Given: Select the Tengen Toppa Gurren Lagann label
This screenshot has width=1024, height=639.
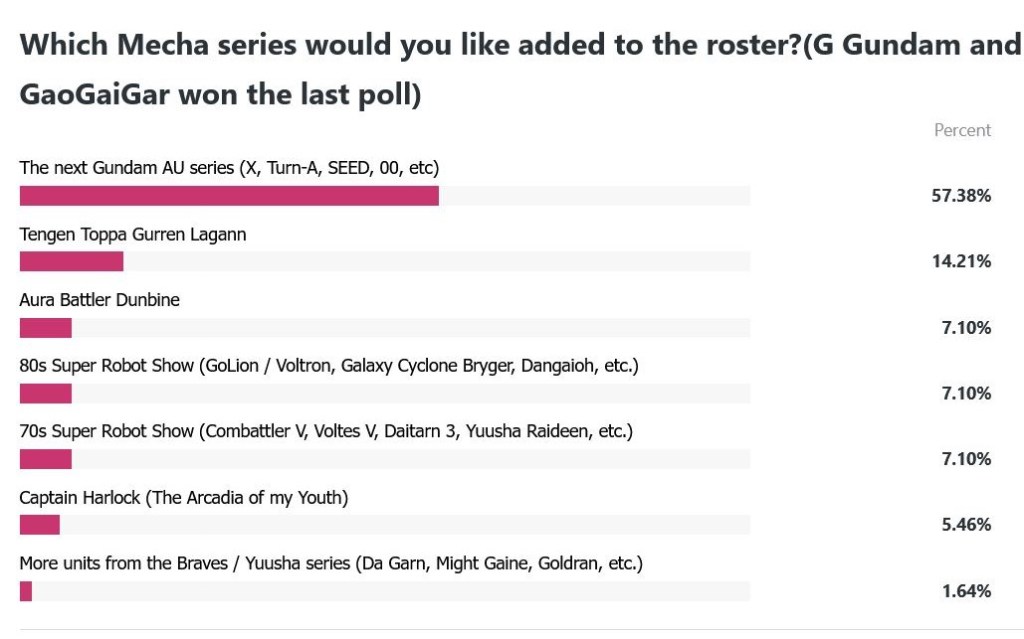Looking at the screenshot, I should [133, 234].
